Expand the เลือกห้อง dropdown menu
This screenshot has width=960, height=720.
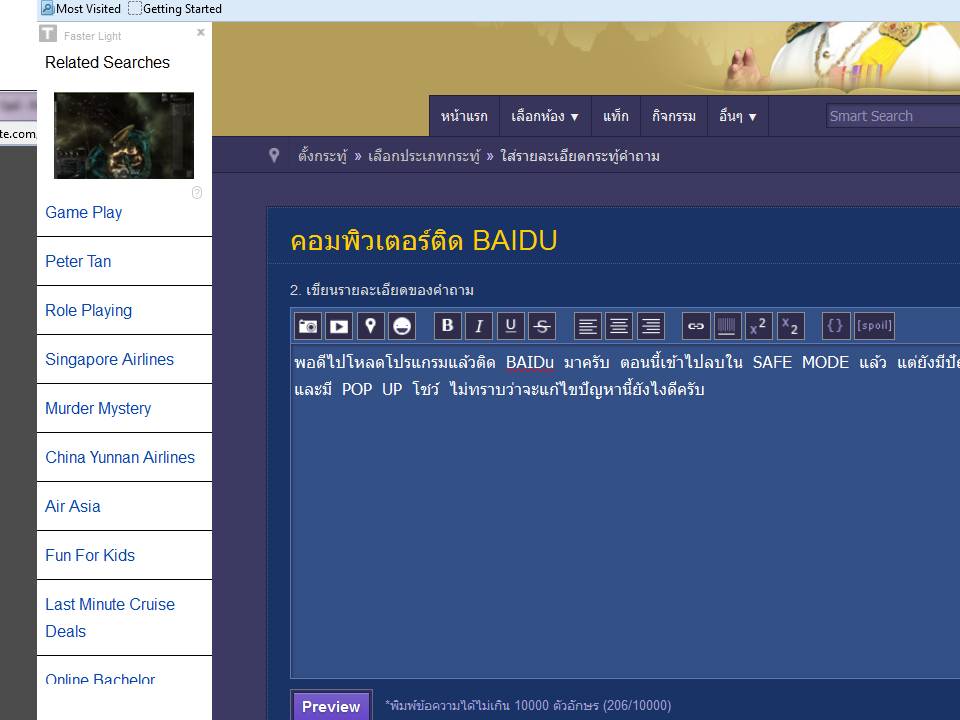[x=545, y=116]
